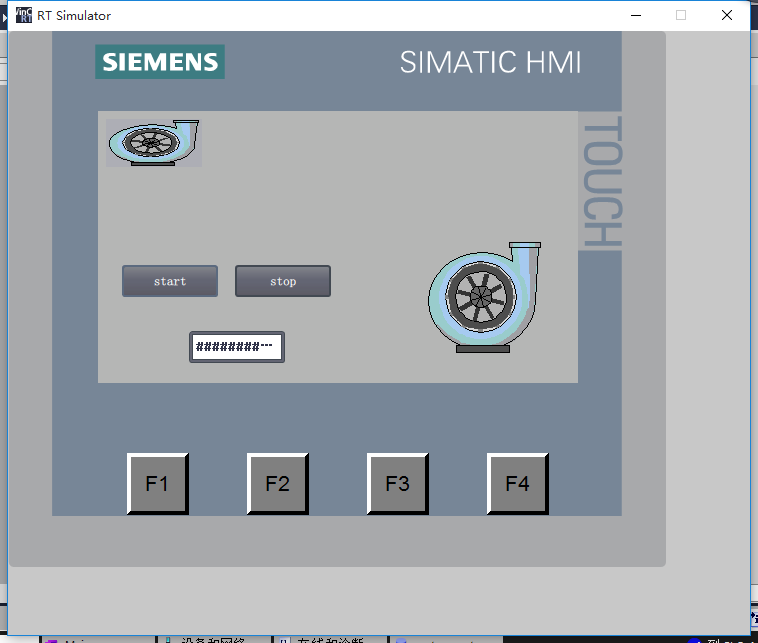Viewport: 758px width, 643px height.
Task: Click the start button on the HMI
Action: coord(170,281)
